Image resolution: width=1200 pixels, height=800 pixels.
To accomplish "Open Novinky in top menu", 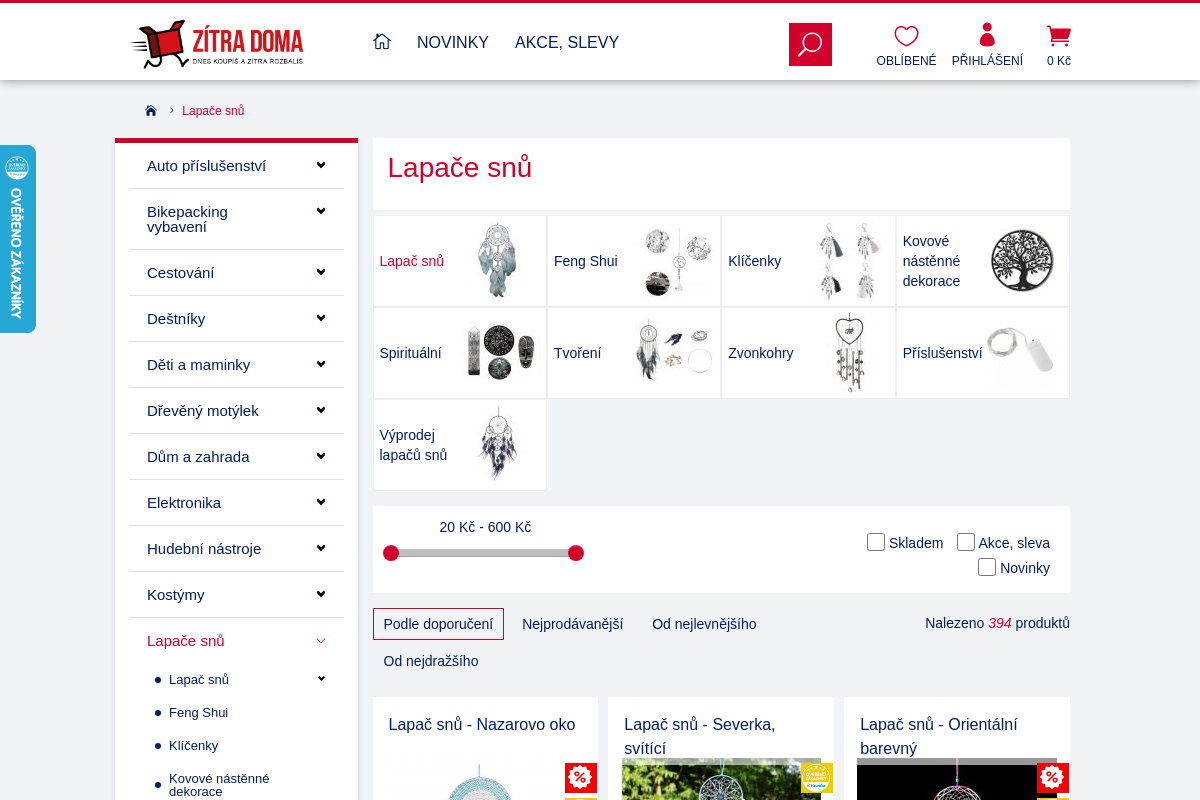I will 453,42.
